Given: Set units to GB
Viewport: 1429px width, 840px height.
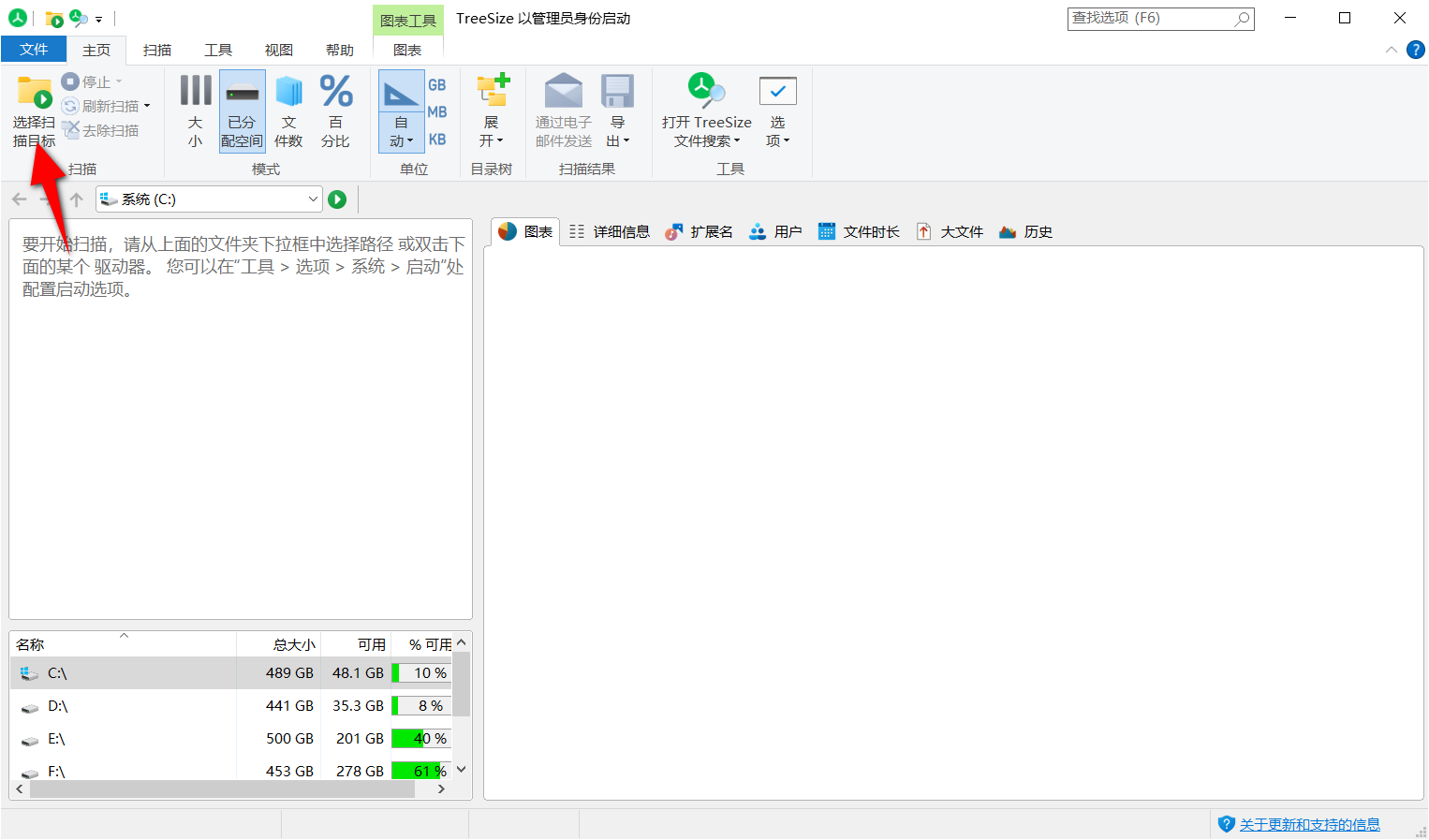Looking at the screenshot, I should pyautogui.click(x=437, y=84).
